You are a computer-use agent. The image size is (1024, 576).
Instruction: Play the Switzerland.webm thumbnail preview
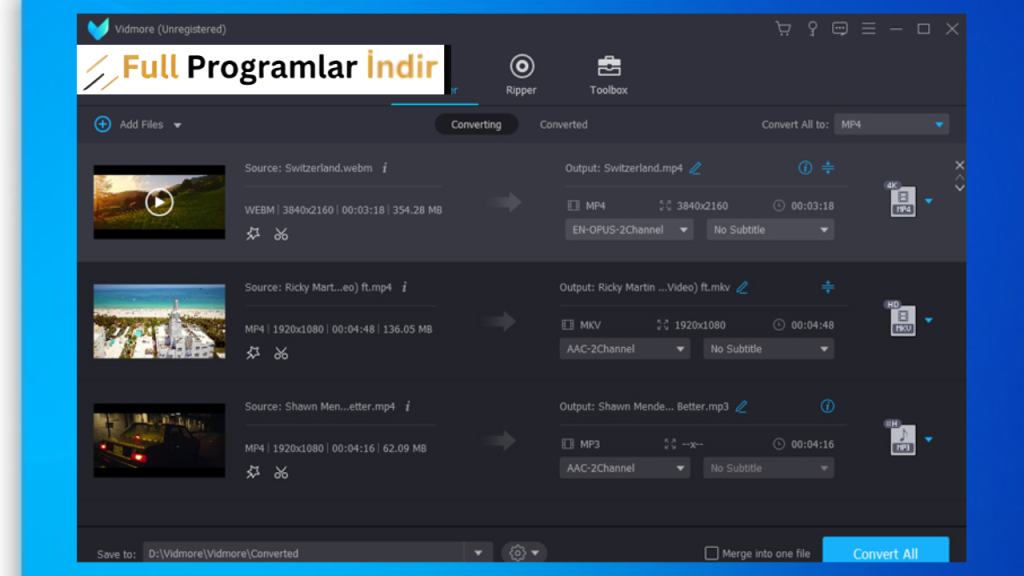(159, 202)
